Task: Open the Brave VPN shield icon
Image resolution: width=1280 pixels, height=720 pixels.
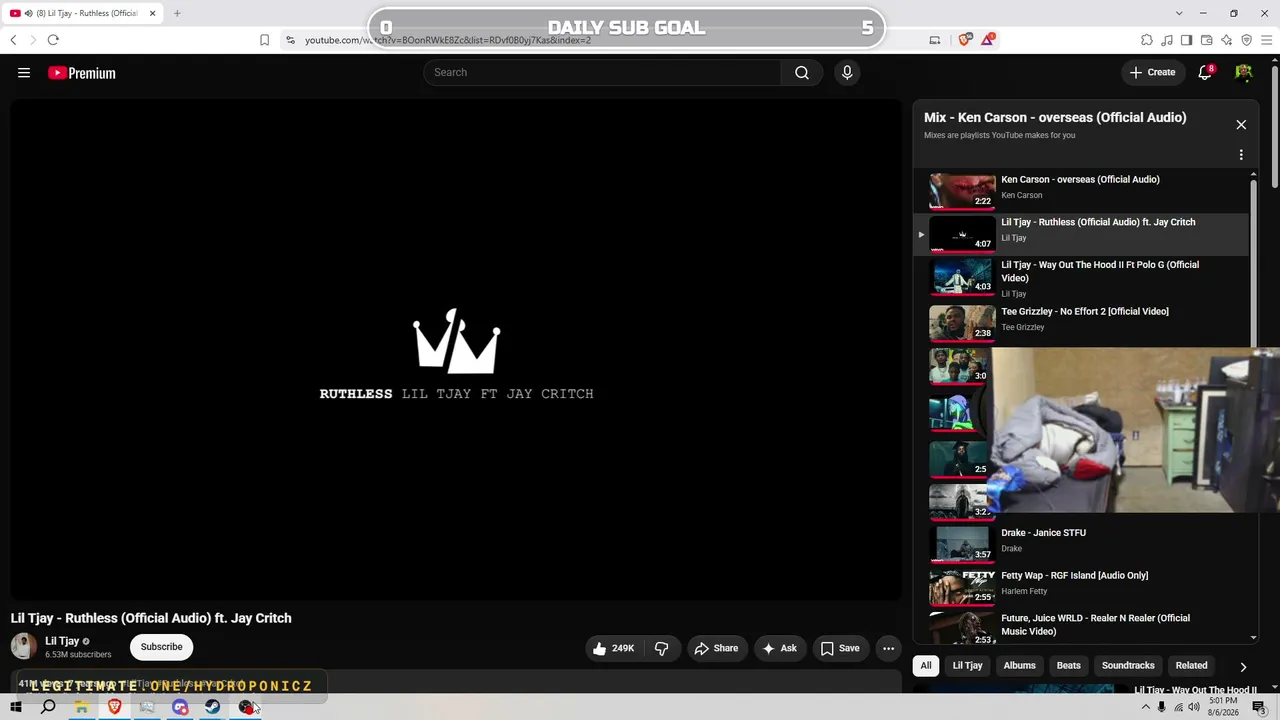Action: tap(1246, 40)
